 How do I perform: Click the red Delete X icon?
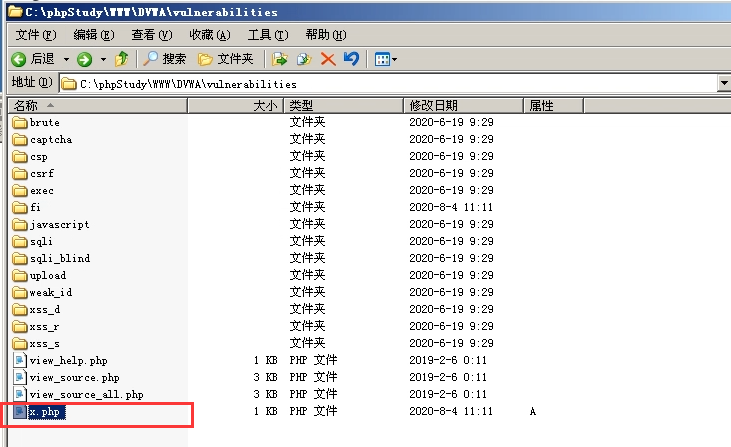point(327,59)
